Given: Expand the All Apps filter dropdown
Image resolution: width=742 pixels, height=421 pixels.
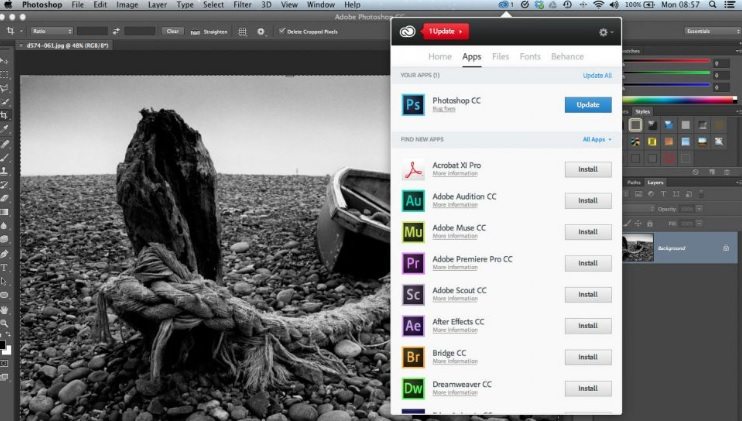Looking at the screenshot, I should point(597,140).
